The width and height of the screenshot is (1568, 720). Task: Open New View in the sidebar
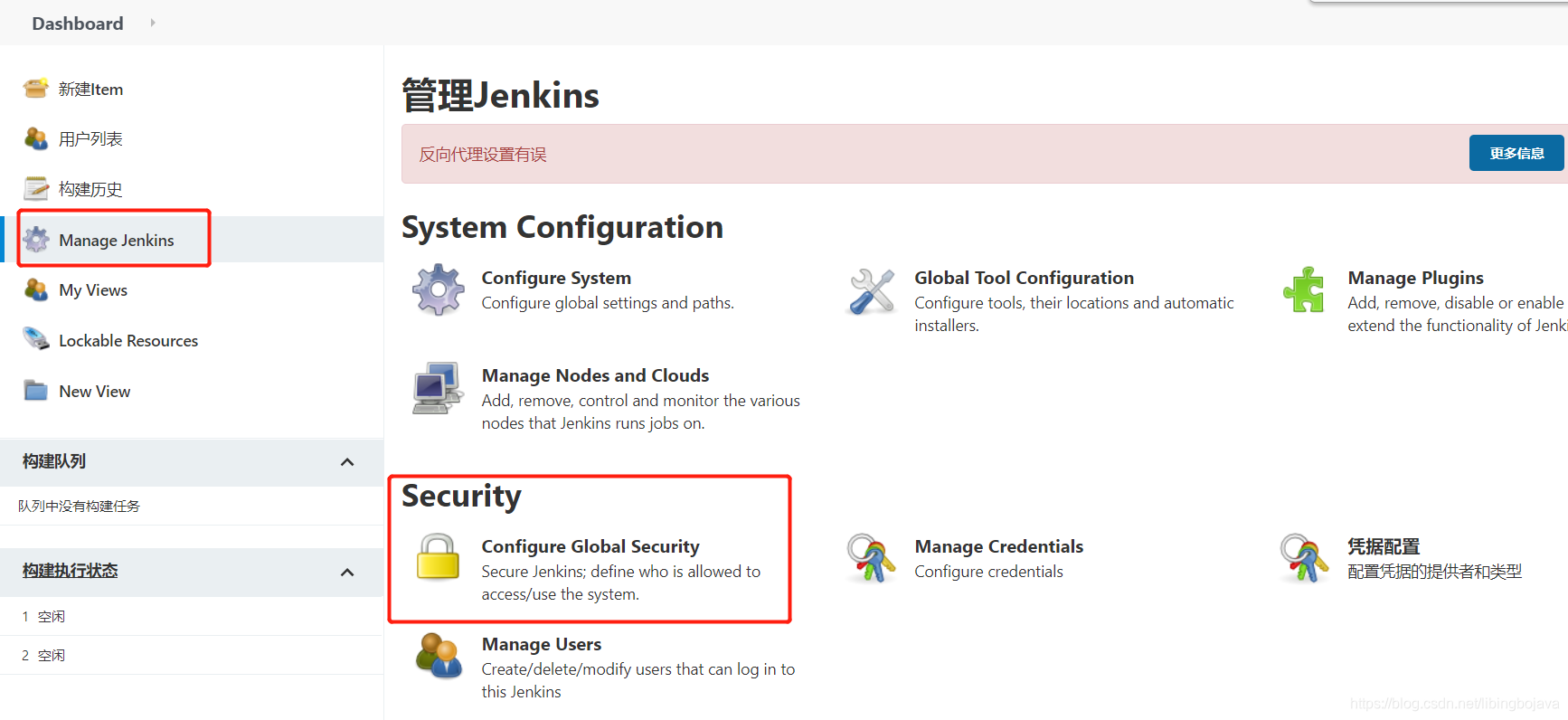tap(95, 391)
